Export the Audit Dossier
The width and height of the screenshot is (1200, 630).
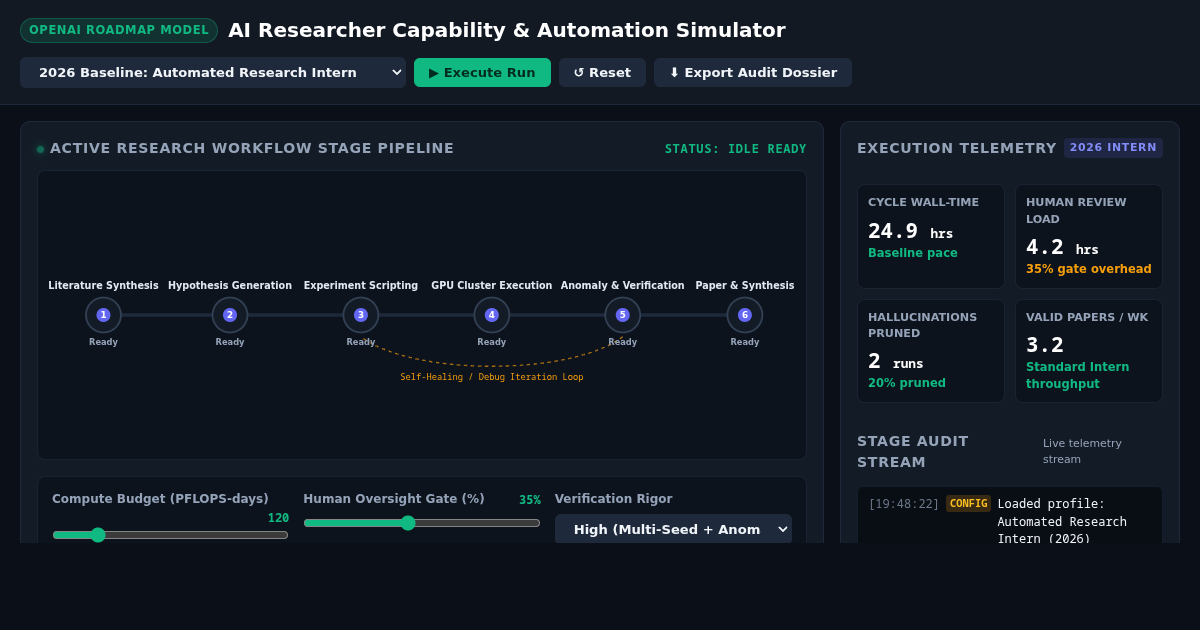coord(753,72)
